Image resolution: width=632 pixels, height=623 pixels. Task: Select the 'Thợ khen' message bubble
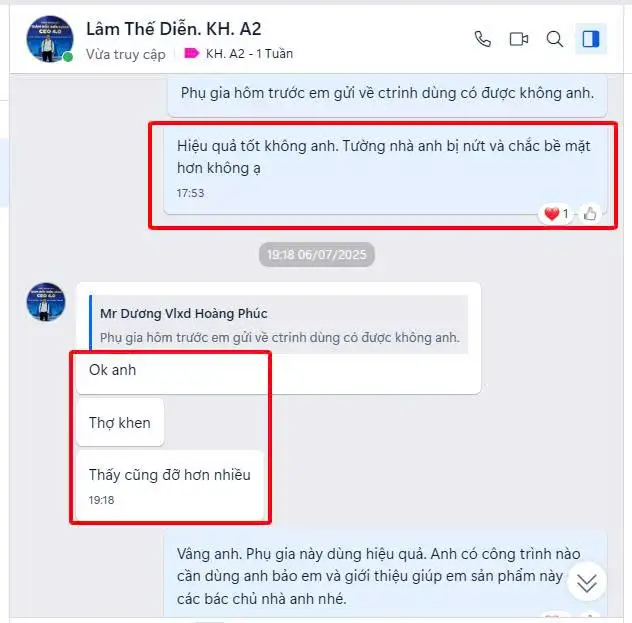[x=120, y=422]
